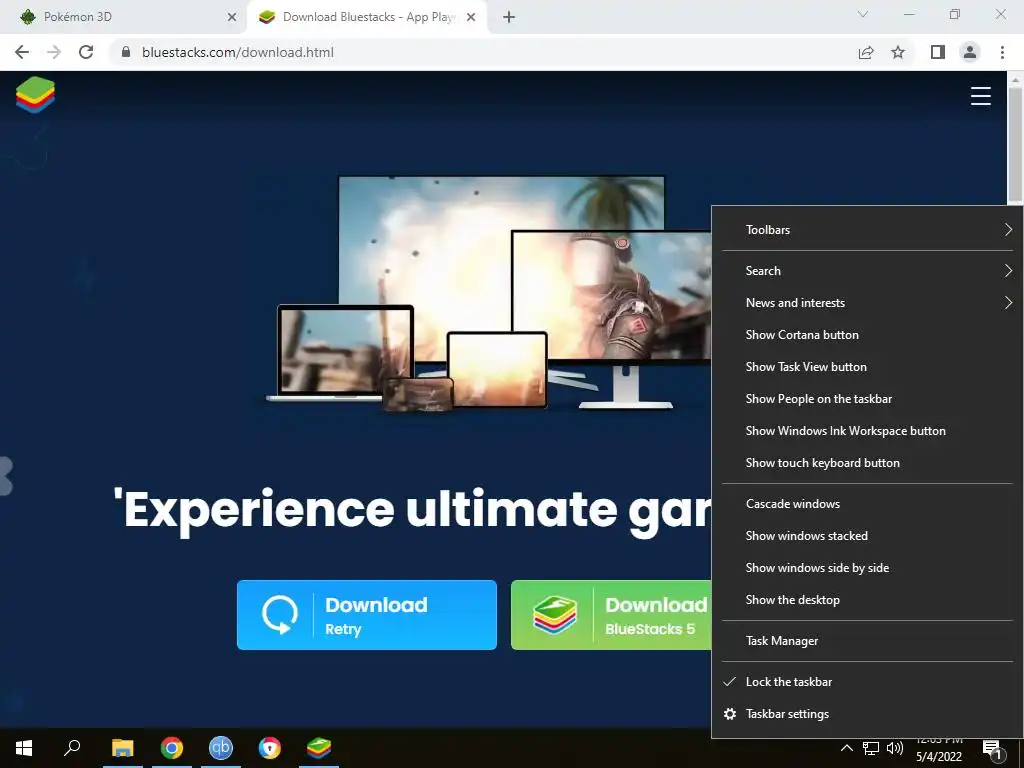Open the shield browser icon in taskbar
The width and height of the screenshot is (1024, 768).
[x=270, y=748]
